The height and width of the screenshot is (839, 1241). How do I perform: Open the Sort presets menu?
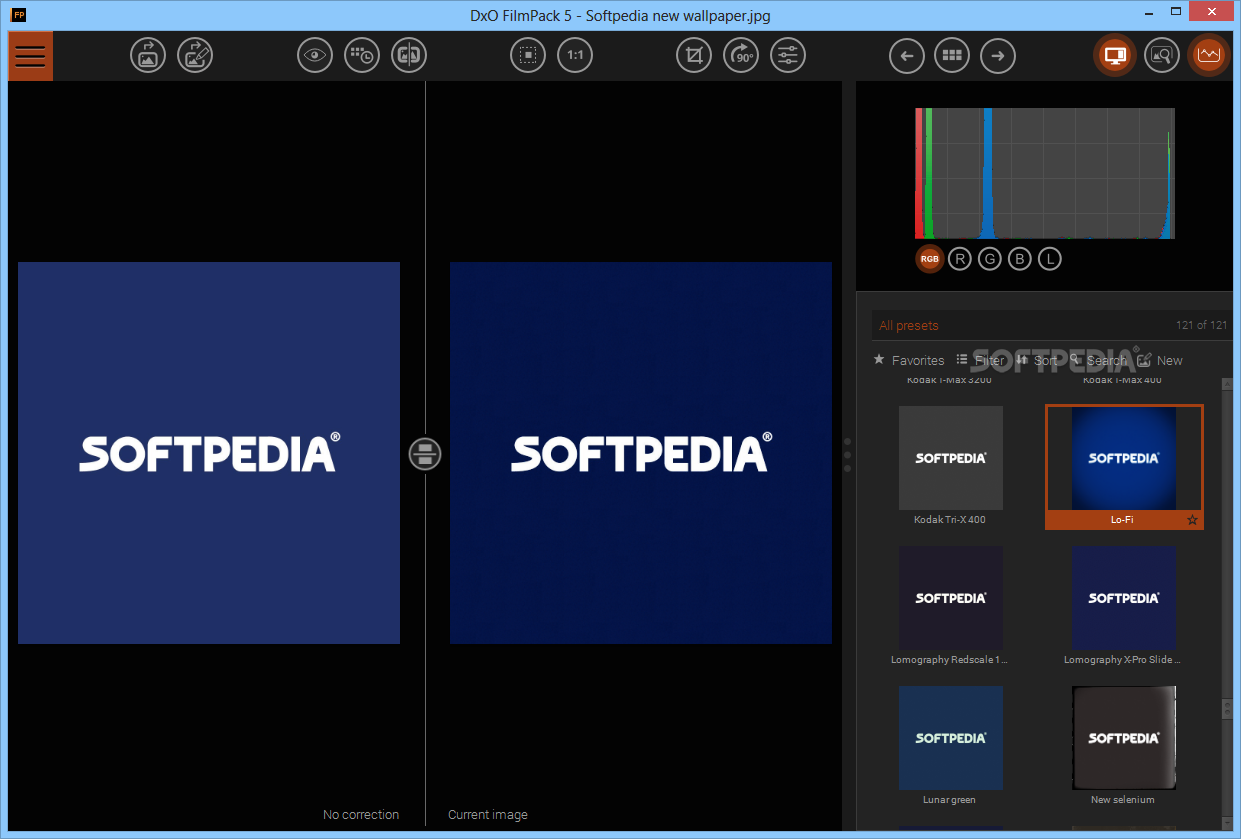[1038, 360]
